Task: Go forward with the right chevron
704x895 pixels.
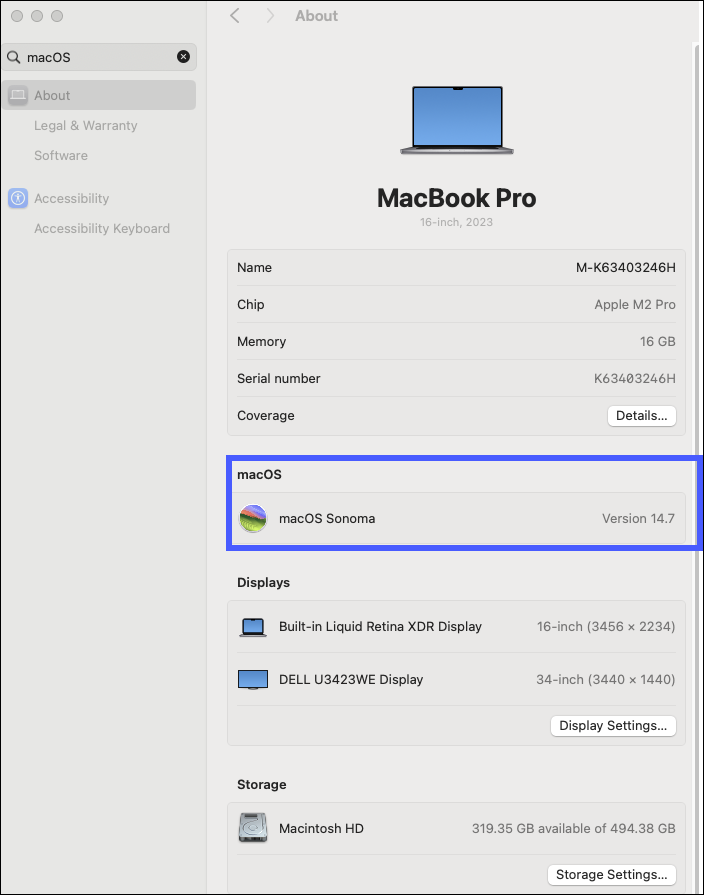Action: coord(270,16)
